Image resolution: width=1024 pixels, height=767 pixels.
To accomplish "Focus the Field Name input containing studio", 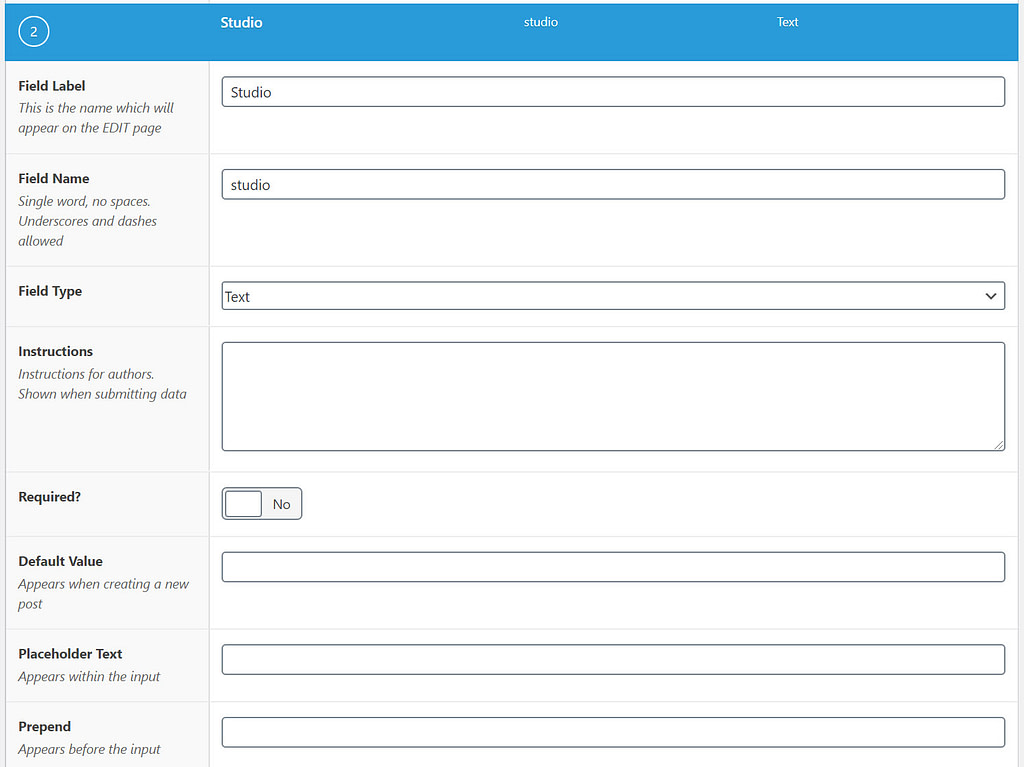I will (x=612, y=185).
